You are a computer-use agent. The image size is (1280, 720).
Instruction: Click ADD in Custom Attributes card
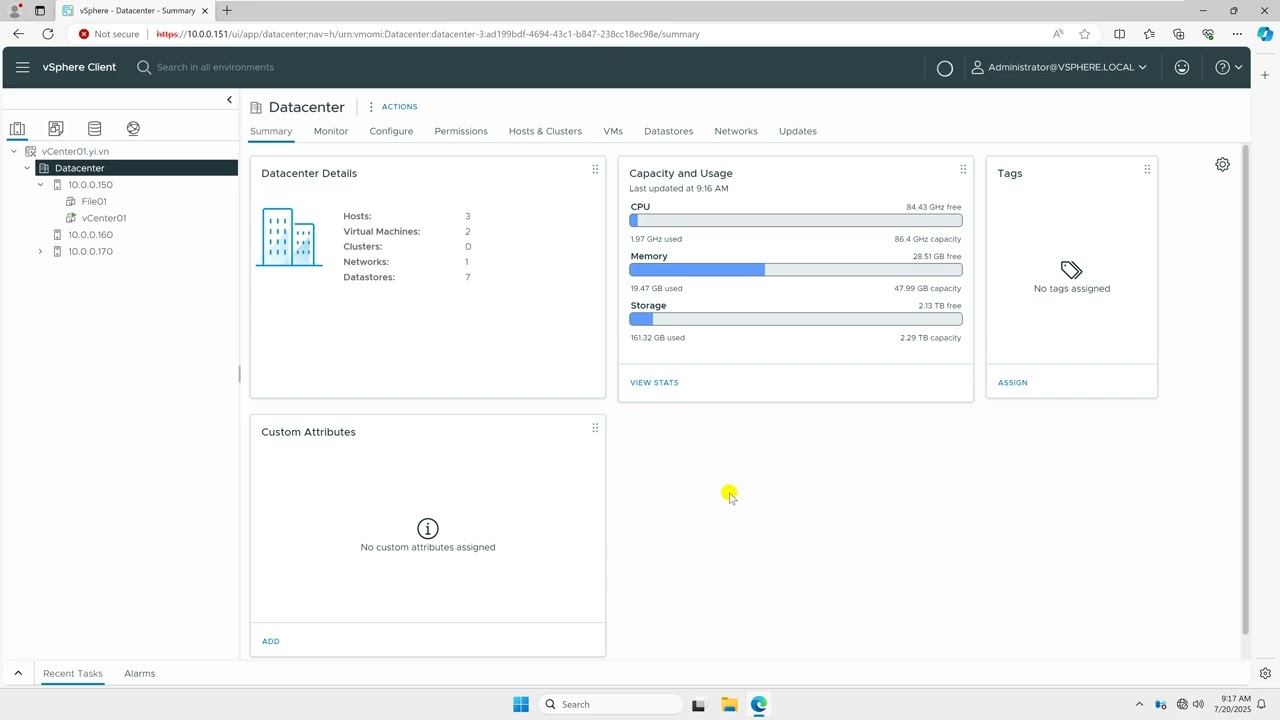click(271, 641)
